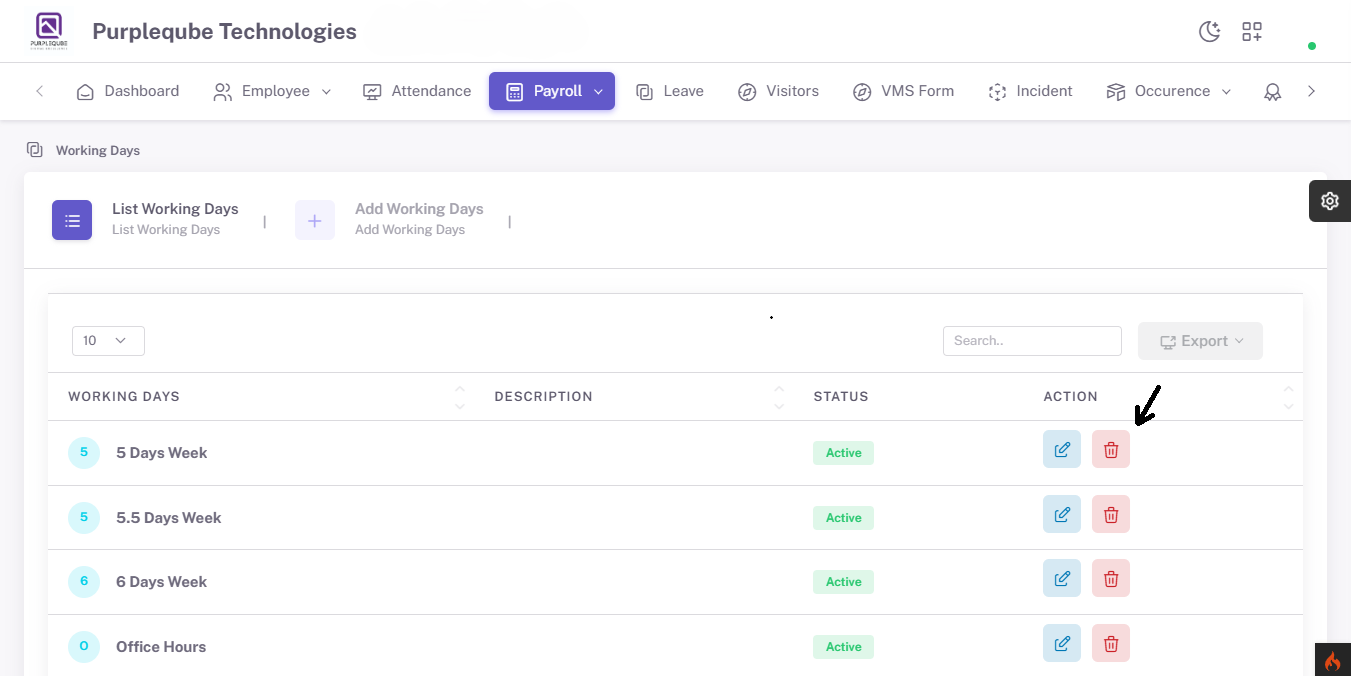
Task: Click the Office Hours name
Action: [x=161, y=647]
